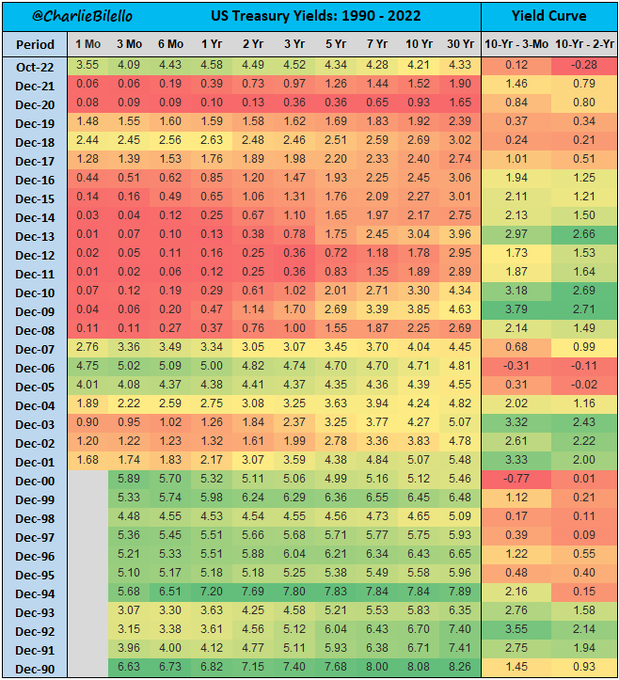This screenshot has height=680, width=619.
Task: Select the 10-Yr - 3-Mo column header
Action: pyautogui.click(x=516, y=46)
